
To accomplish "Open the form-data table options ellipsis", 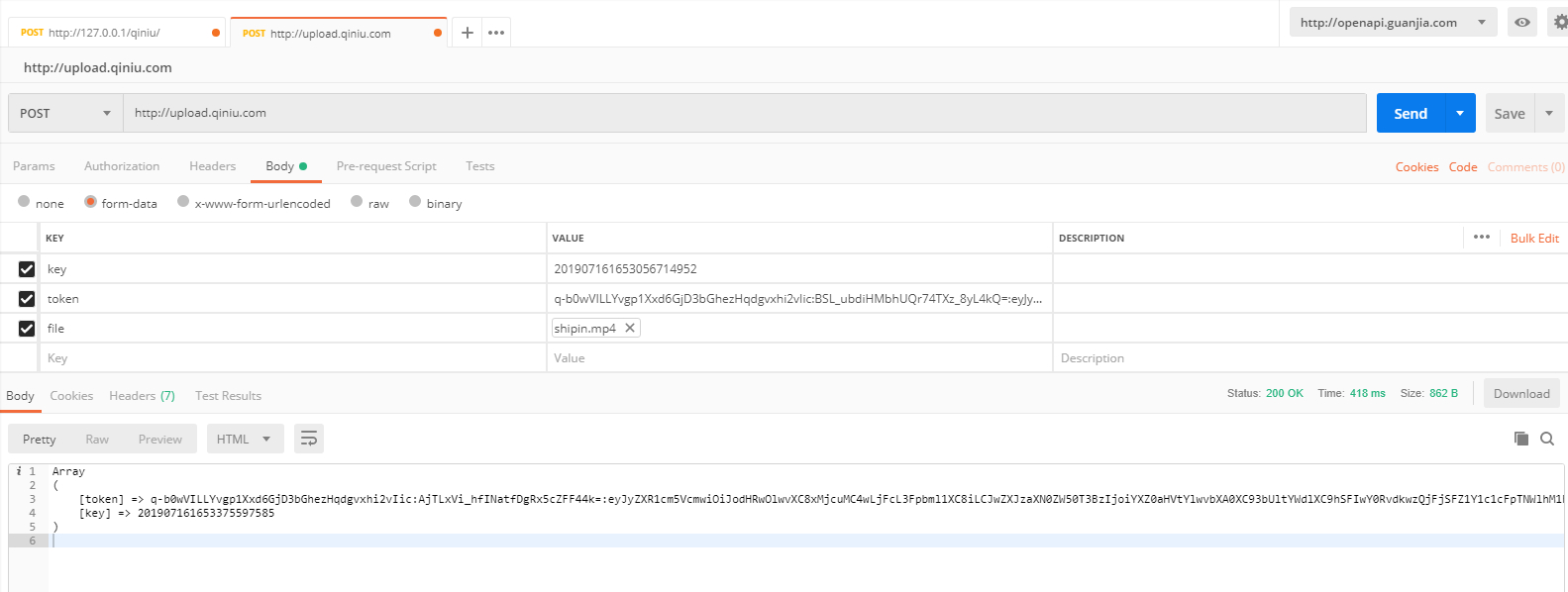I will click(x=1482, y=237).
